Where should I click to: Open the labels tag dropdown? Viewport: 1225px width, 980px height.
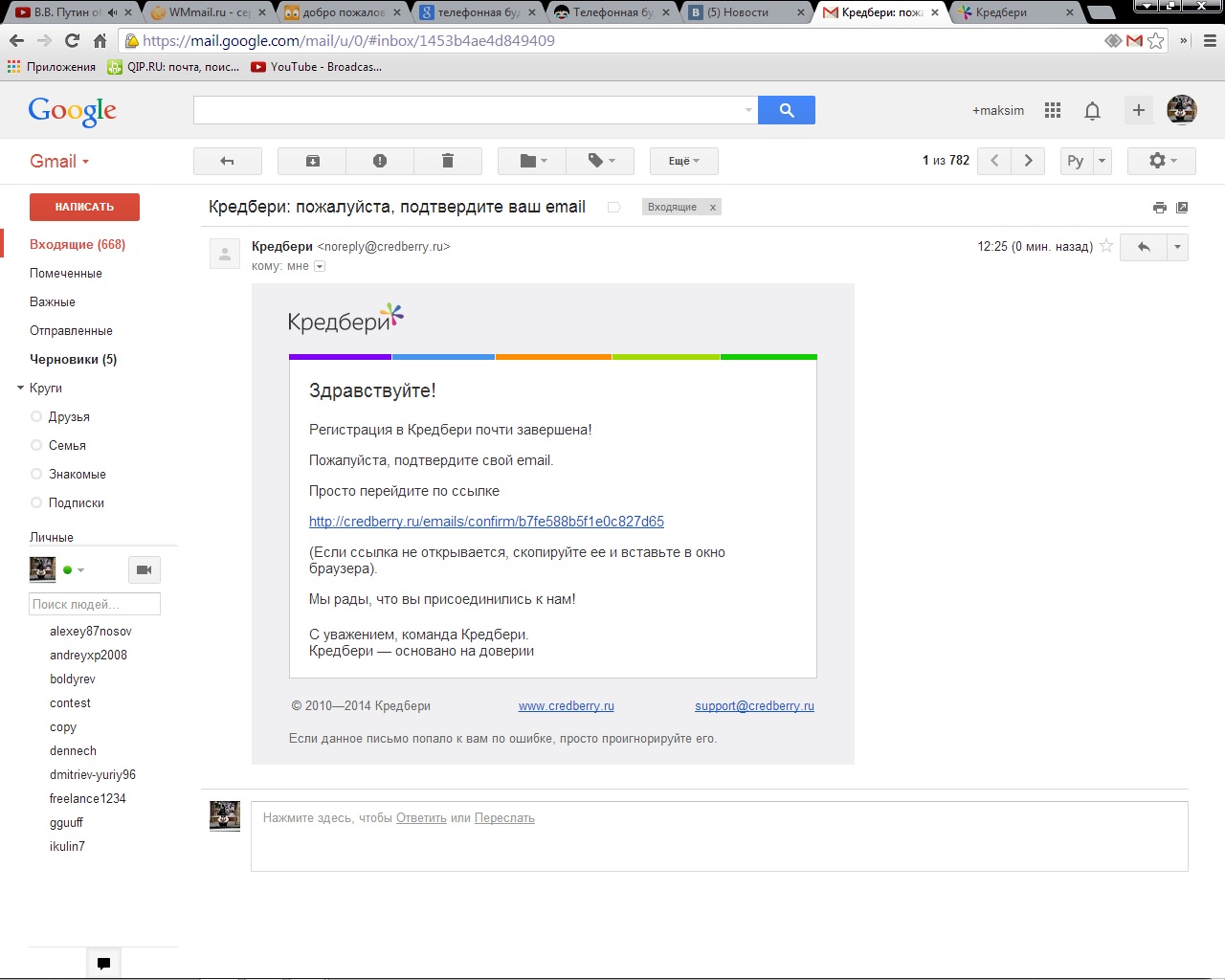600,161
